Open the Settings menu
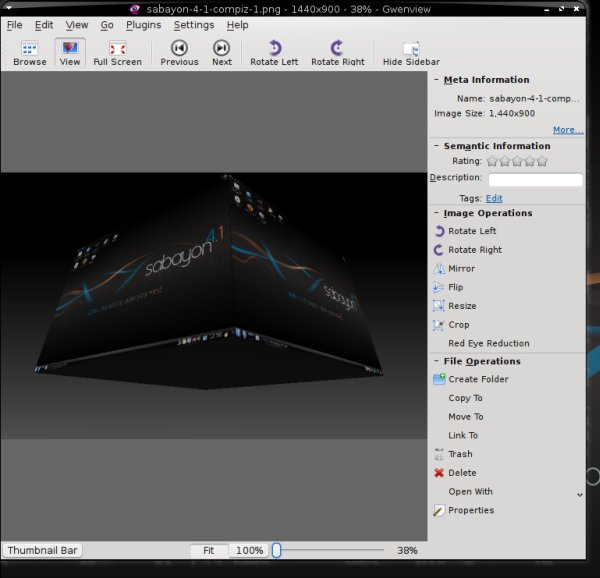This screenshot has height=578, width=600. click(x=193, y=25)
